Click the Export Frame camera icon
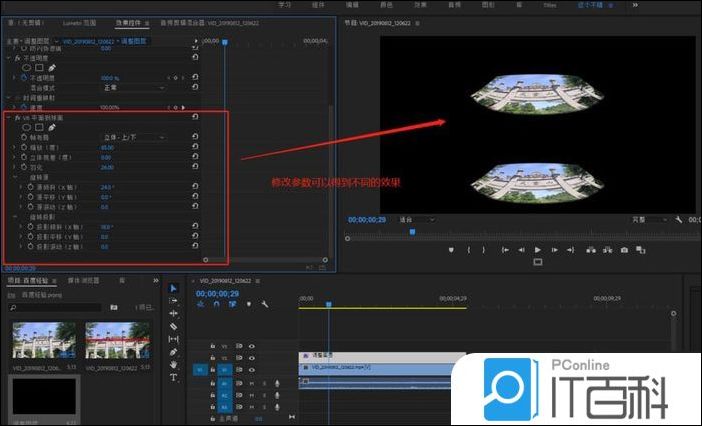 [624, 249]
